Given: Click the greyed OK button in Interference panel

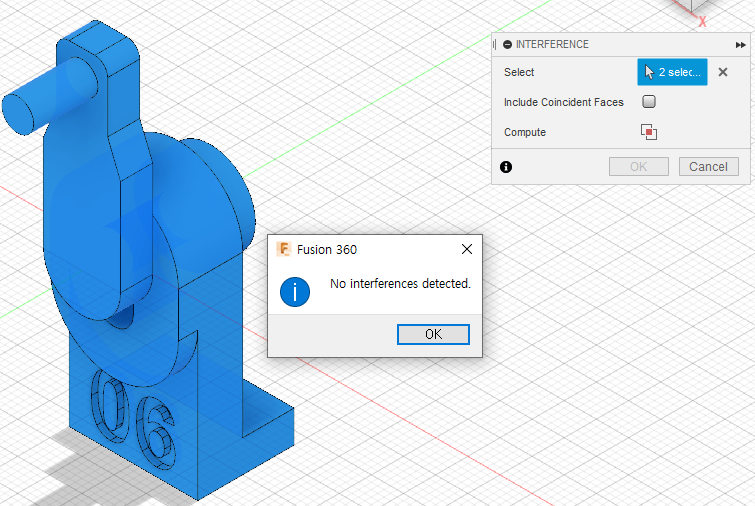Looking at the screenshot, I should point(638,167).
